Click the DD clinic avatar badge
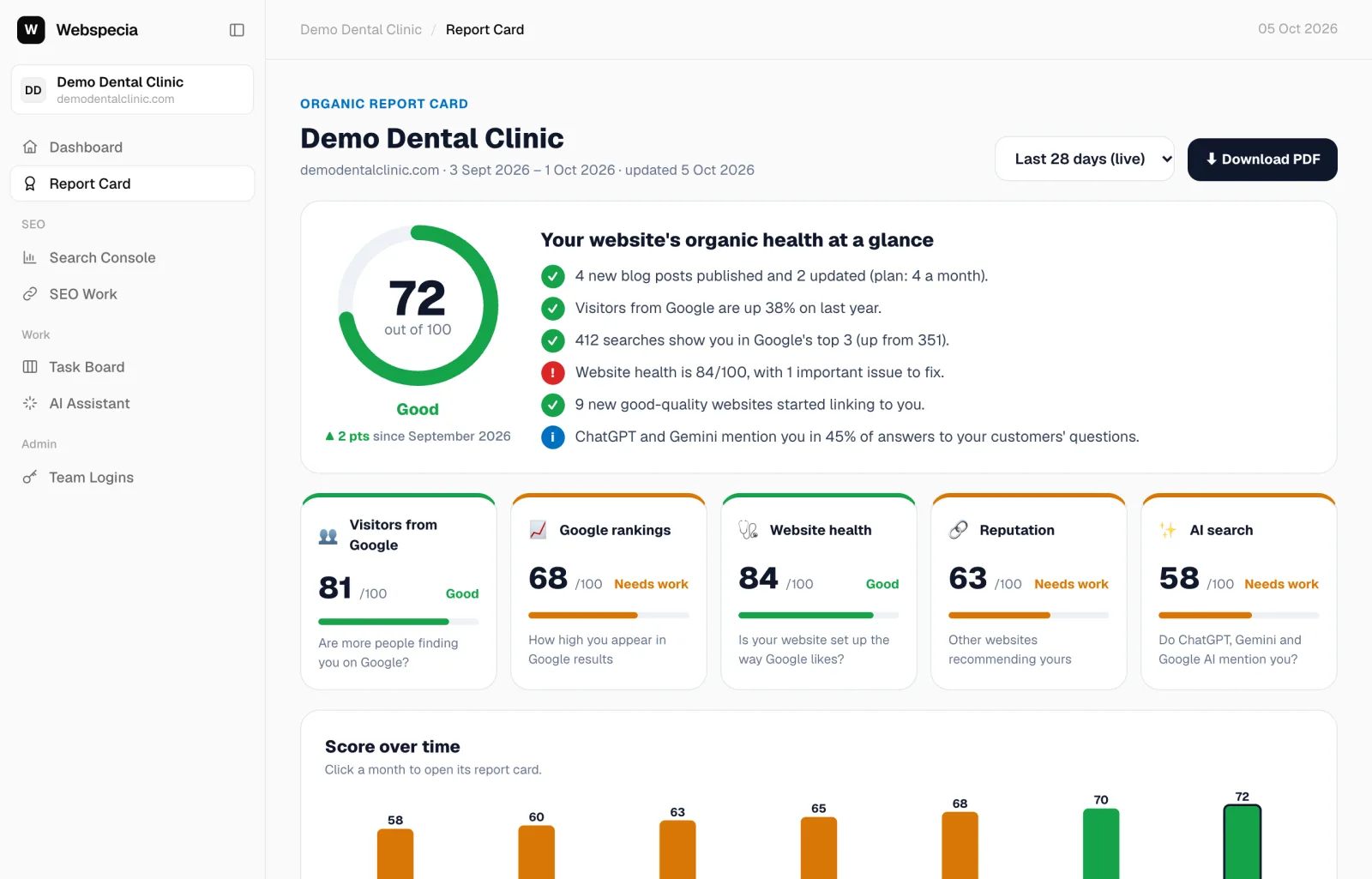This screenshot has height=879, width=1372. [x=33, y=90]
